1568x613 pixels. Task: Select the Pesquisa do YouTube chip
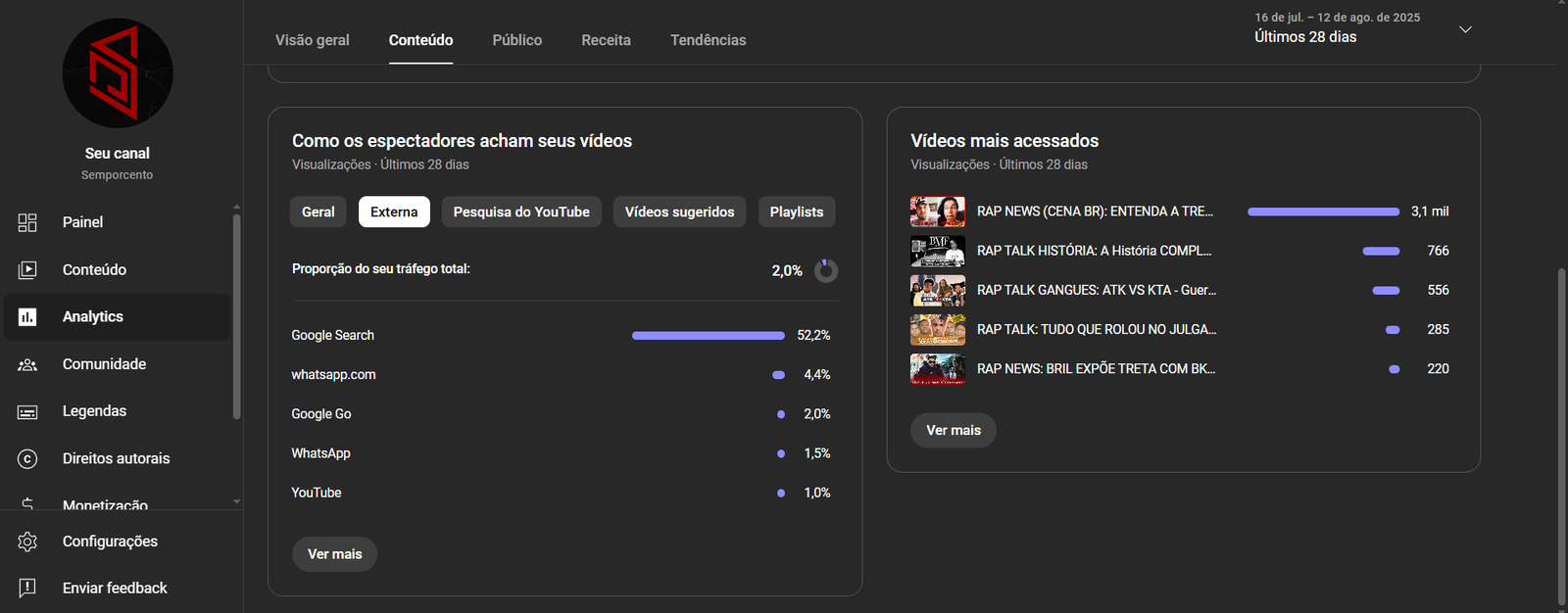pyautogui.click(x=521, y=212)
